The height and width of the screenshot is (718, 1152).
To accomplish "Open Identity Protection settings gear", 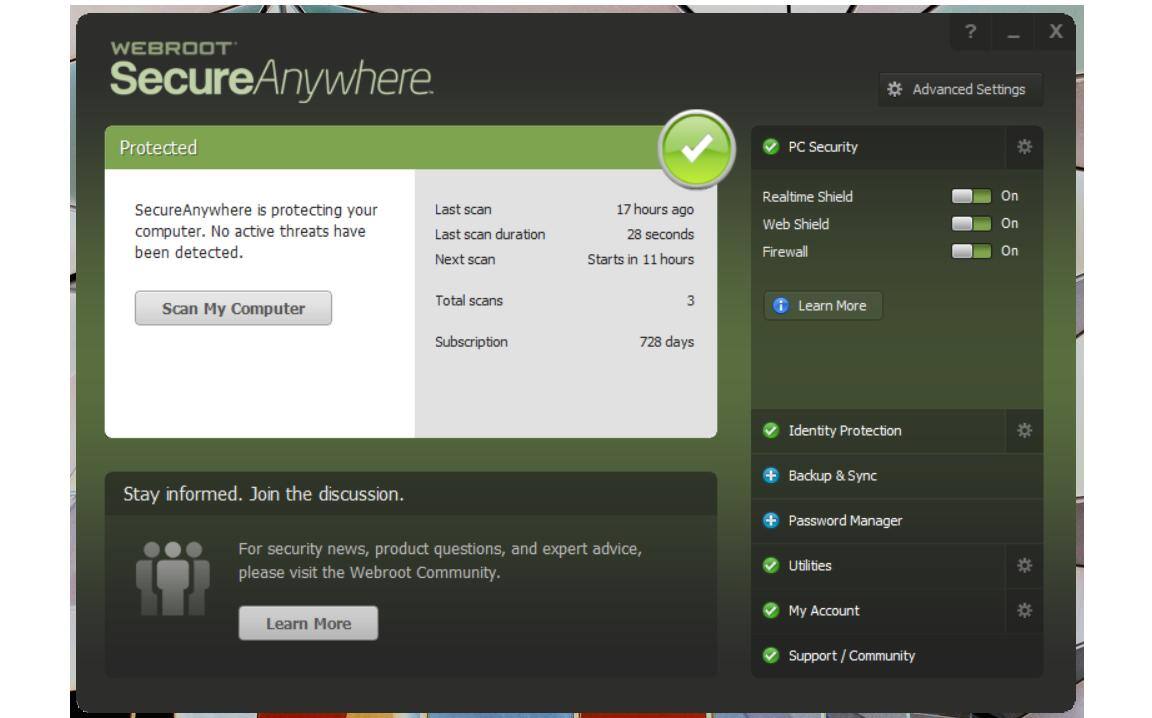I will pyautogui.click(x=1024, y=431).
